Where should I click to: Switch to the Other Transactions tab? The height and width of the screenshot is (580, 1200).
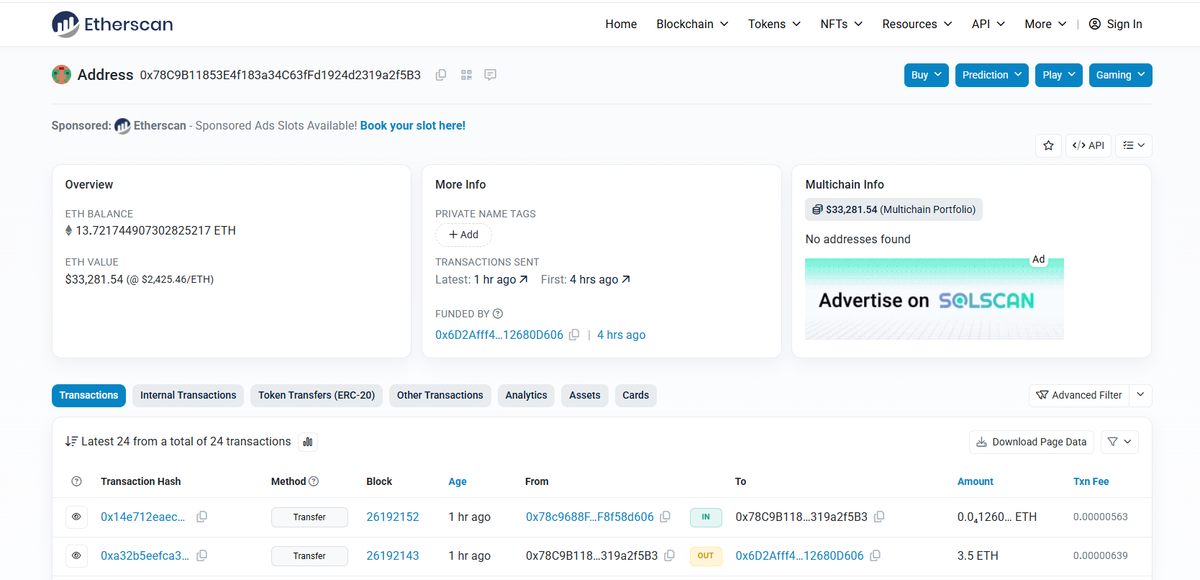tap(440, 395)
